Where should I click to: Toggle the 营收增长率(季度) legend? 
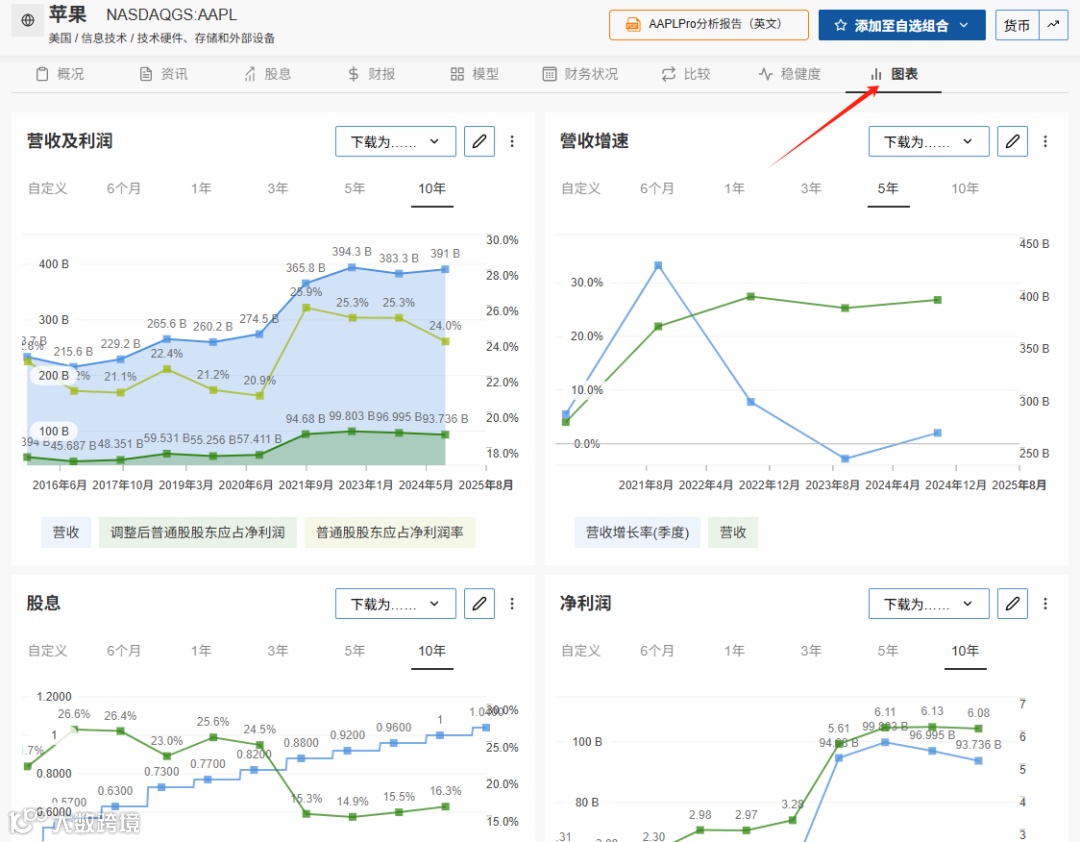[637, 533]
